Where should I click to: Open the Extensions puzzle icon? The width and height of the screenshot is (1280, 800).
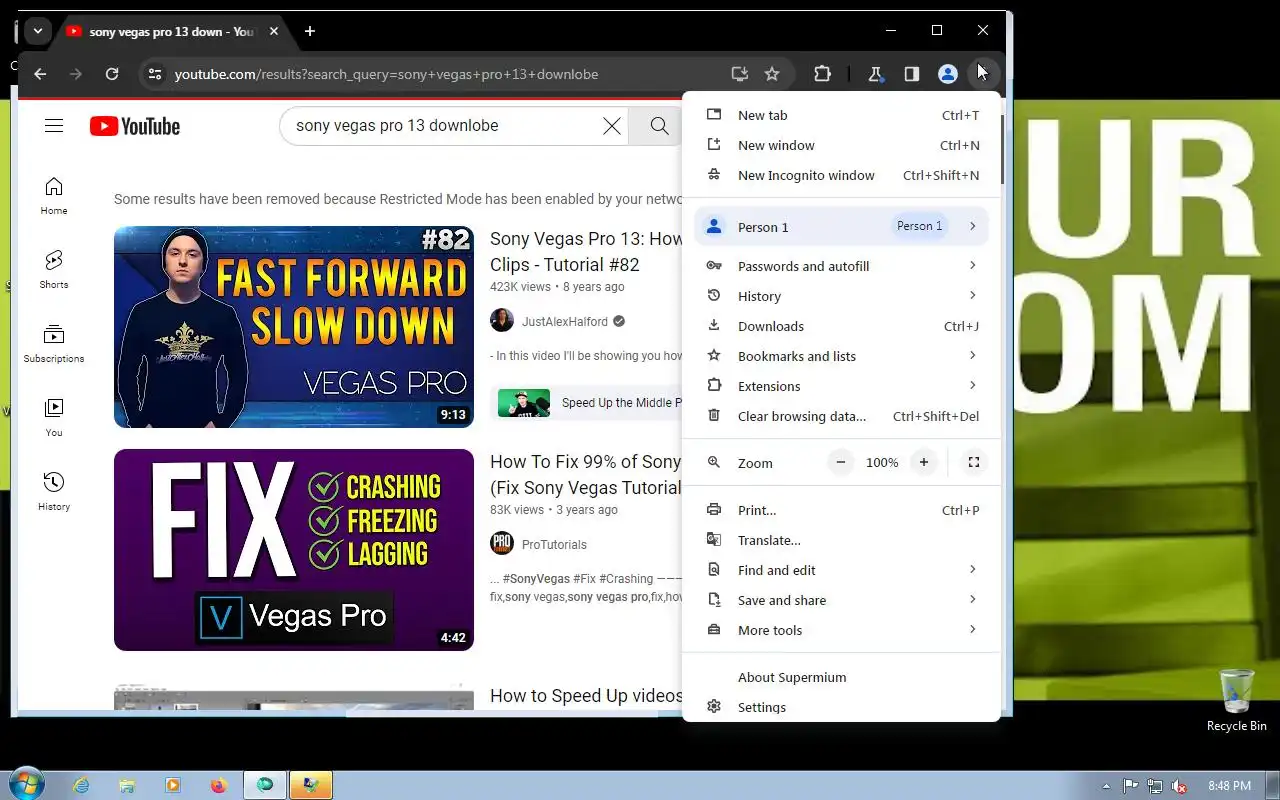822,74
